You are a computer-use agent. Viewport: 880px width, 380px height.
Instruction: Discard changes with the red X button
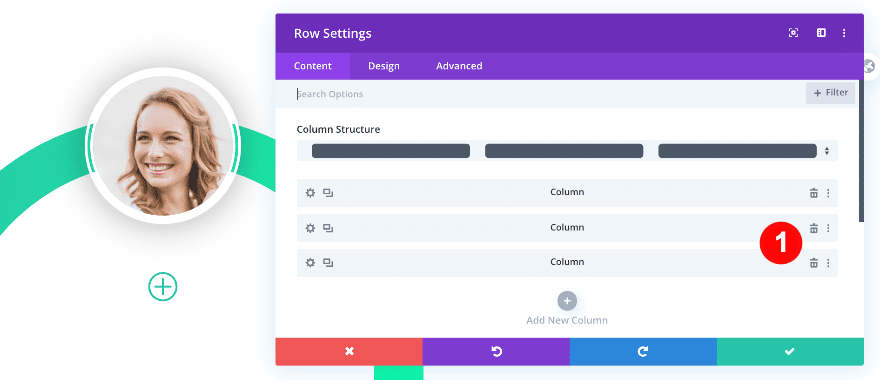349,351
